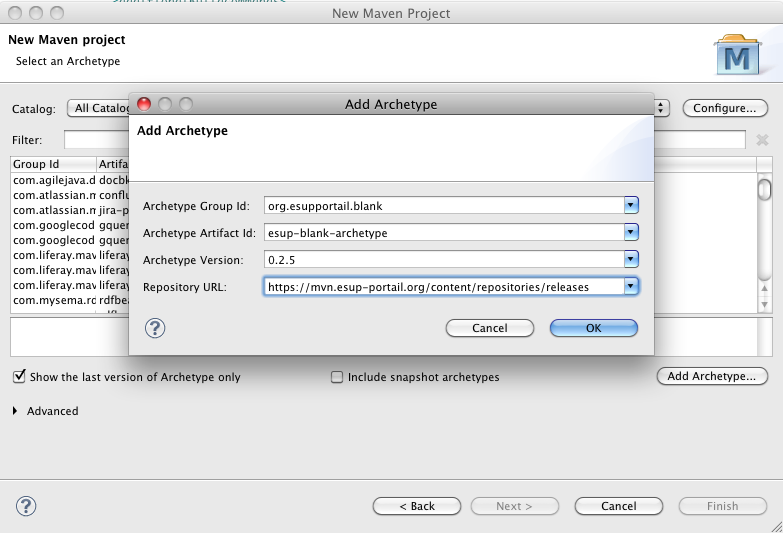Click the clear filter X icon
This screenshot has height=533, width=783.
[762, 140]
